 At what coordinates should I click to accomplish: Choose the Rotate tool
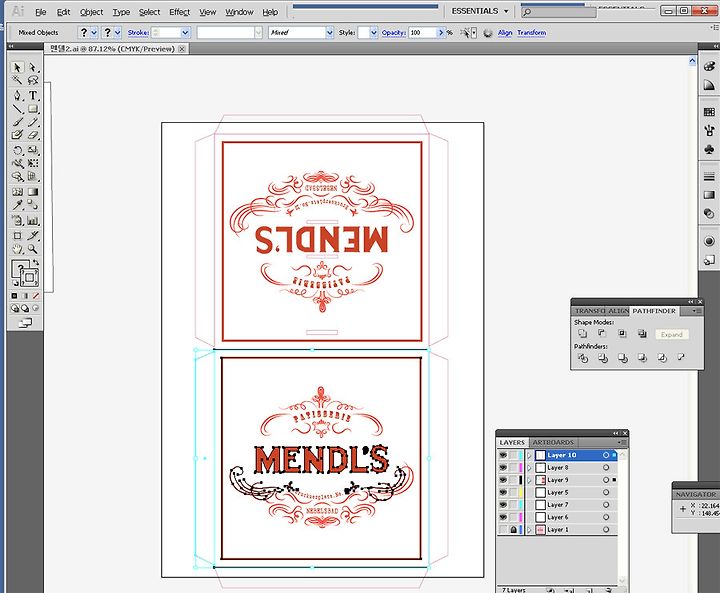(17, 150)
